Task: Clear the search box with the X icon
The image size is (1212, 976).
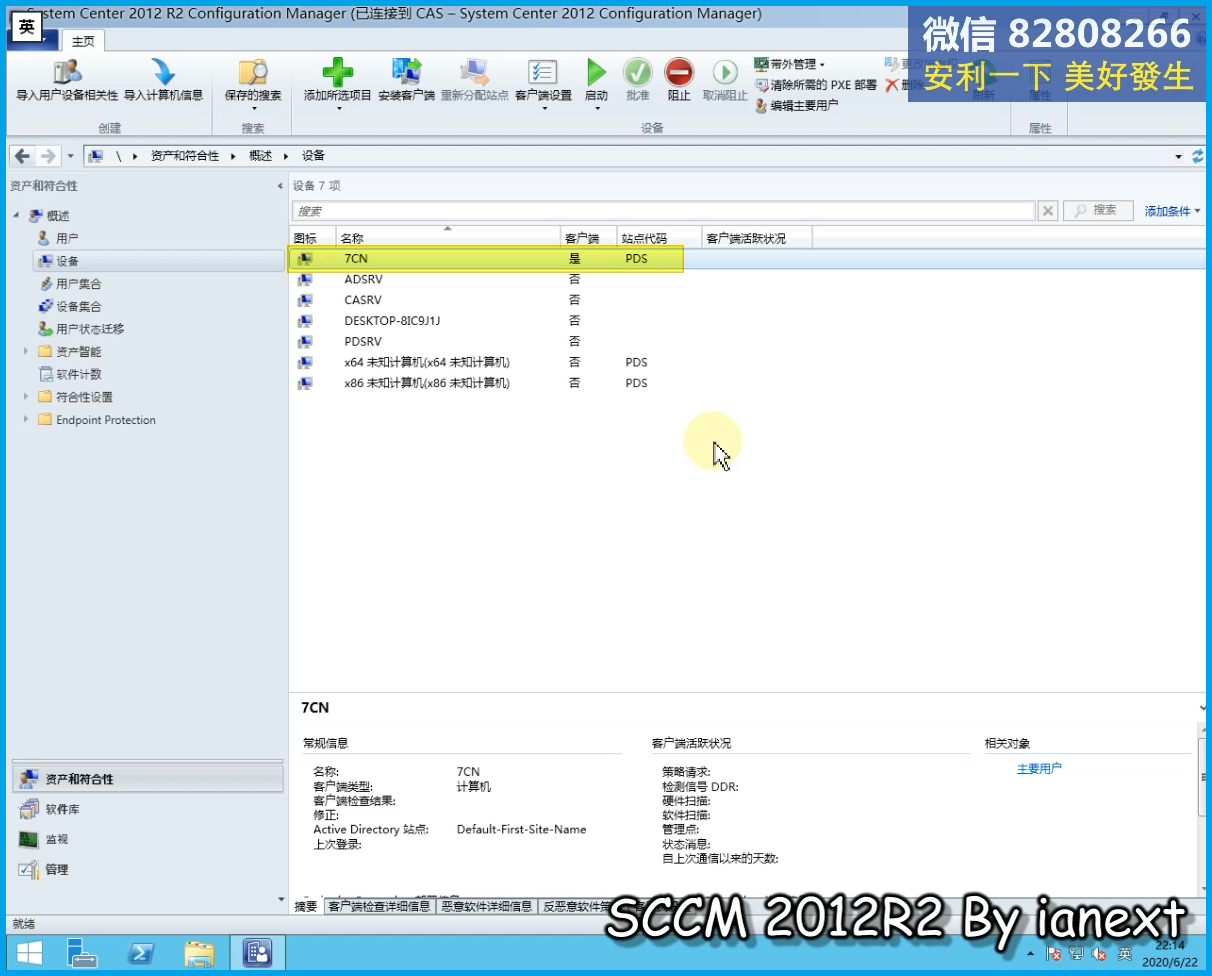Action: click(1047, 211)
